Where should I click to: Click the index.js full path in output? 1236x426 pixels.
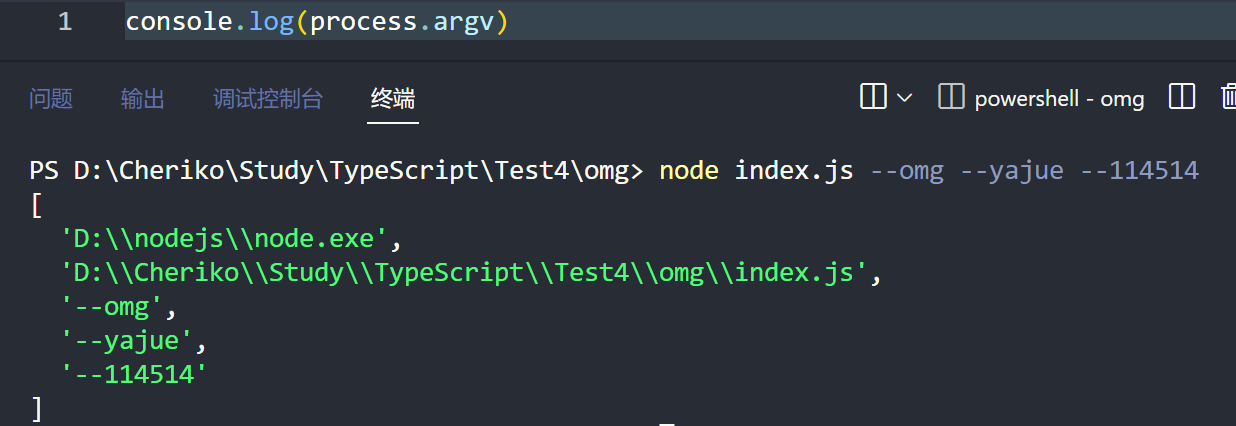[464, 273]
